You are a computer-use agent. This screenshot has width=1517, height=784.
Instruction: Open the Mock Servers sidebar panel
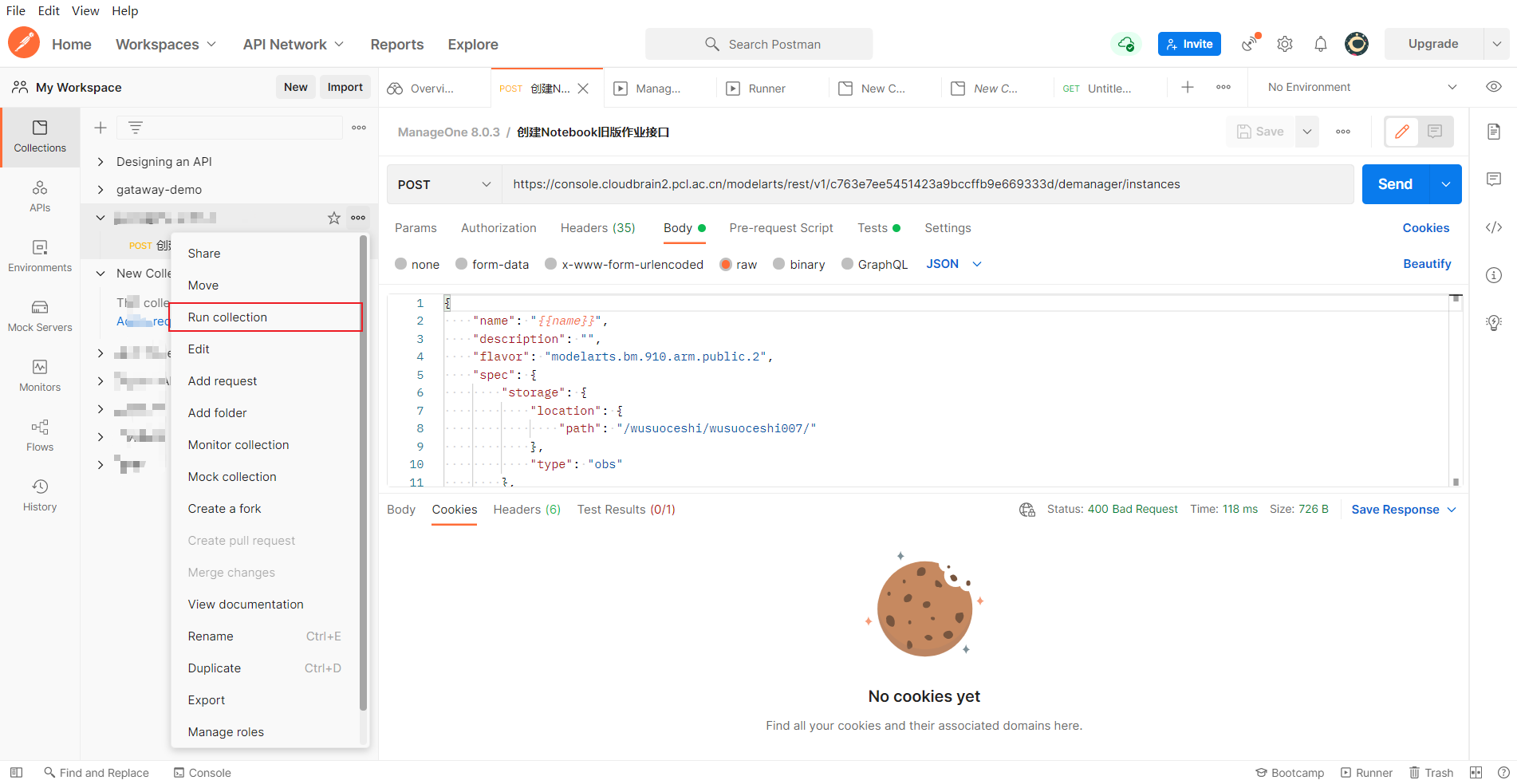pyautogui.click(x=40, y=317)
